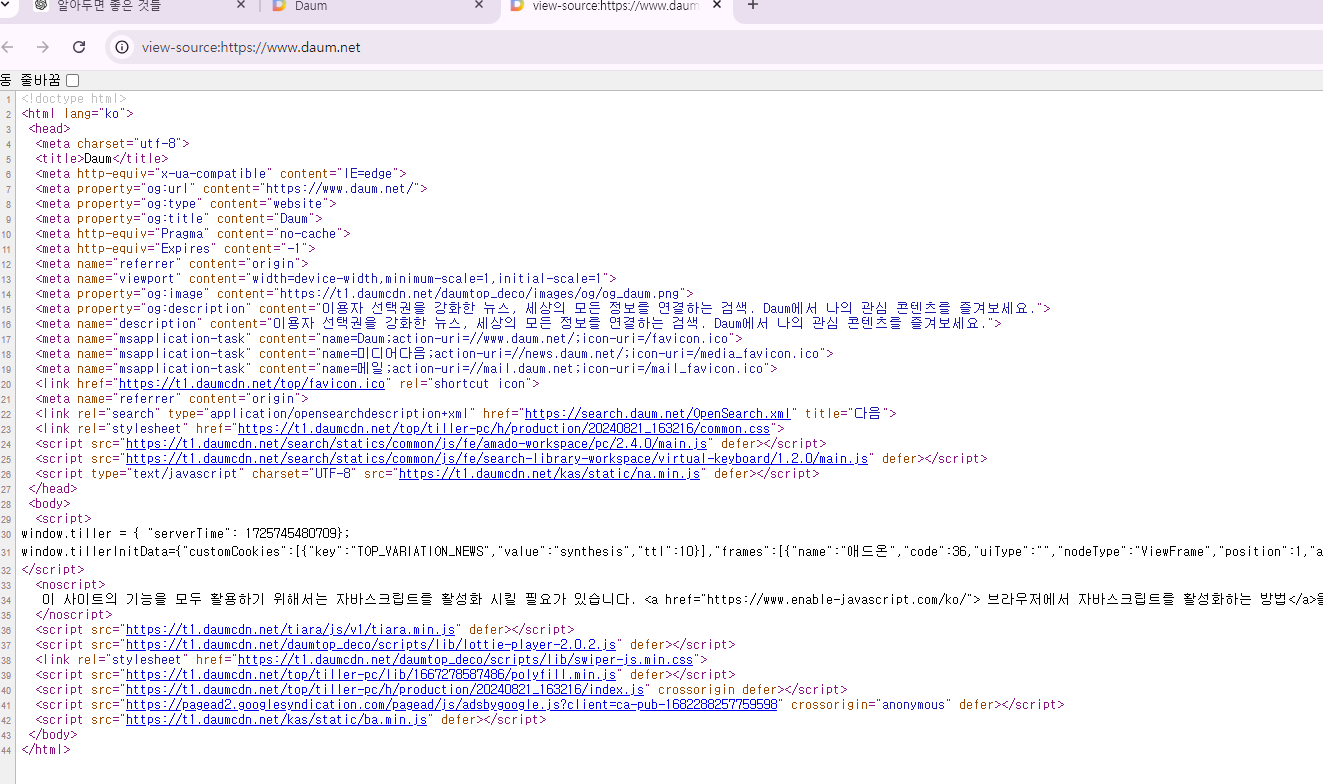Click the window.tiller serverTime line

(x=186, y=533)
